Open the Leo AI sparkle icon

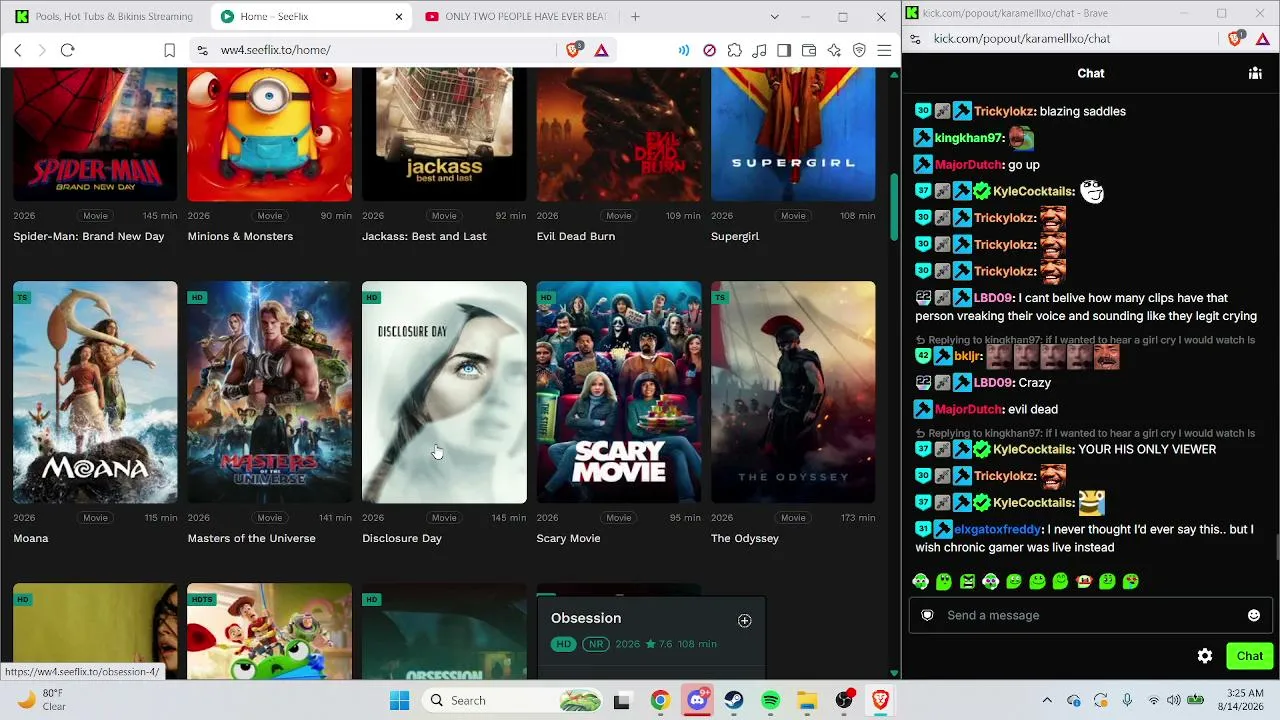pos(834,50)
